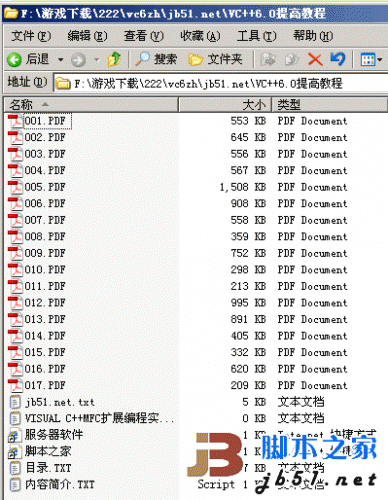Select the 目录.TXT file icon
The image size is (388, 500).
coord(15,468)
